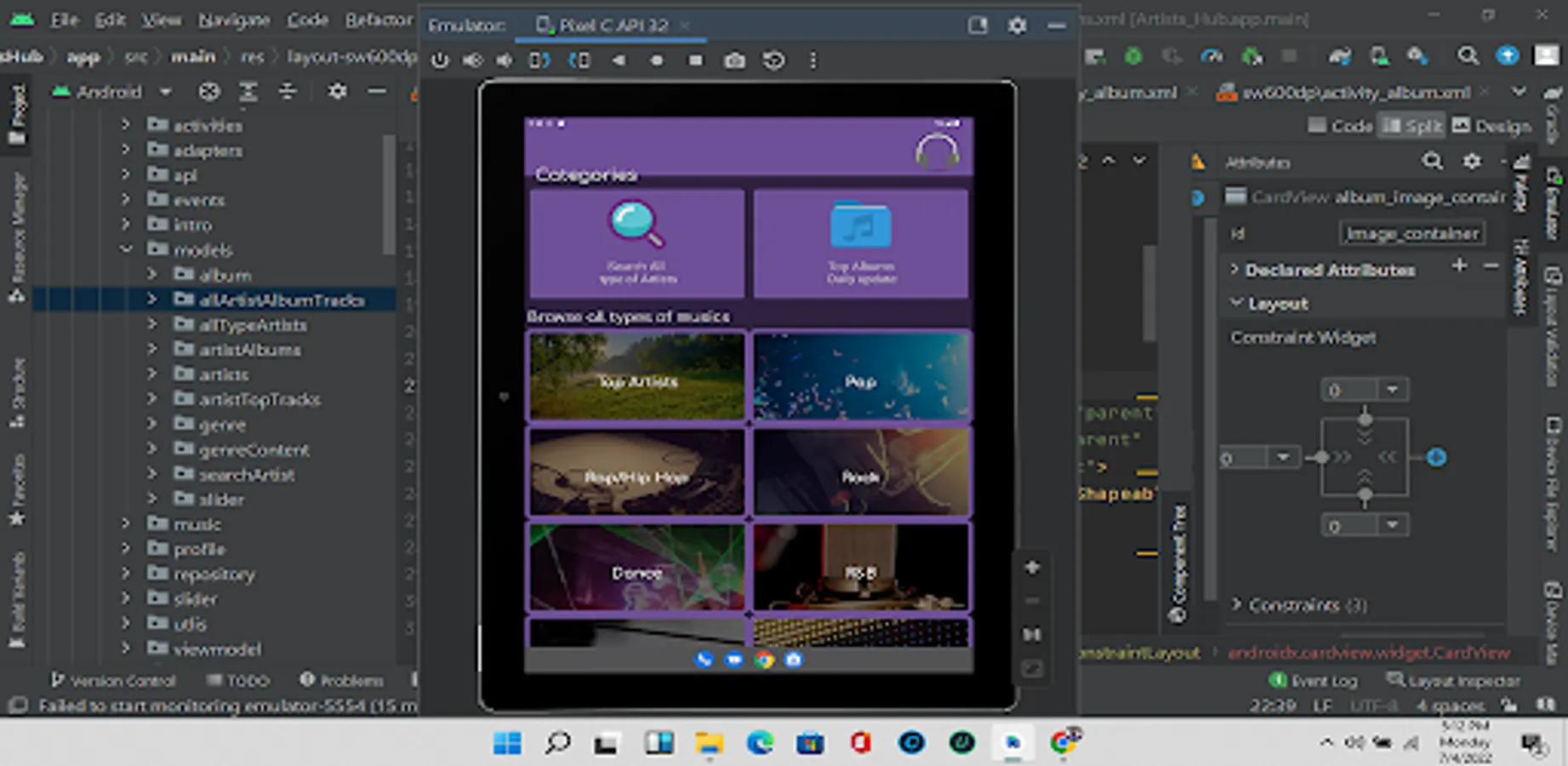
Task: Click the id input field in Attributes
Action: tap(1412, 233)
